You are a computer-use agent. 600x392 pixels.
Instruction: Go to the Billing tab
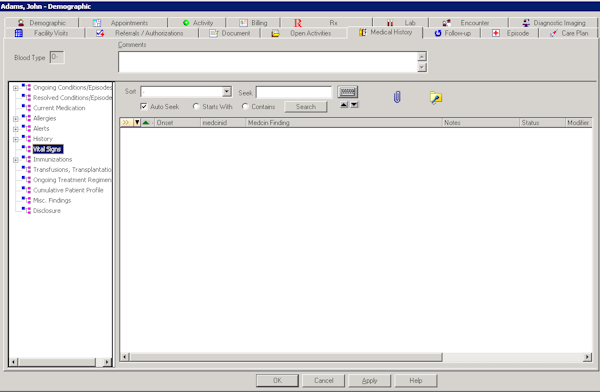click(253, 23)
